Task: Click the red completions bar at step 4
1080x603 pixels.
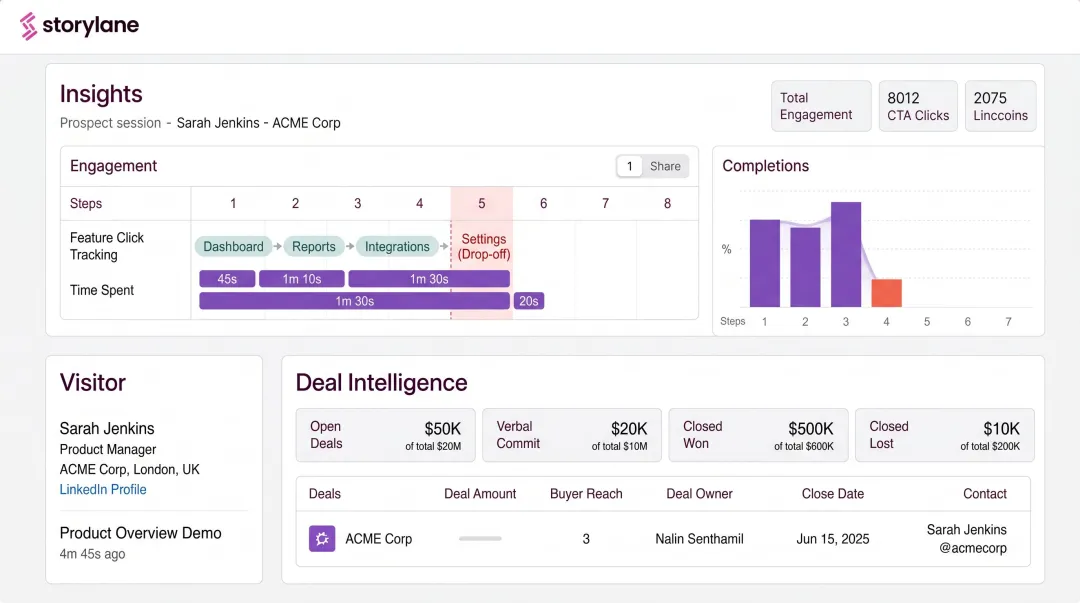Action: pyautogui.click(x=886, y=293)
